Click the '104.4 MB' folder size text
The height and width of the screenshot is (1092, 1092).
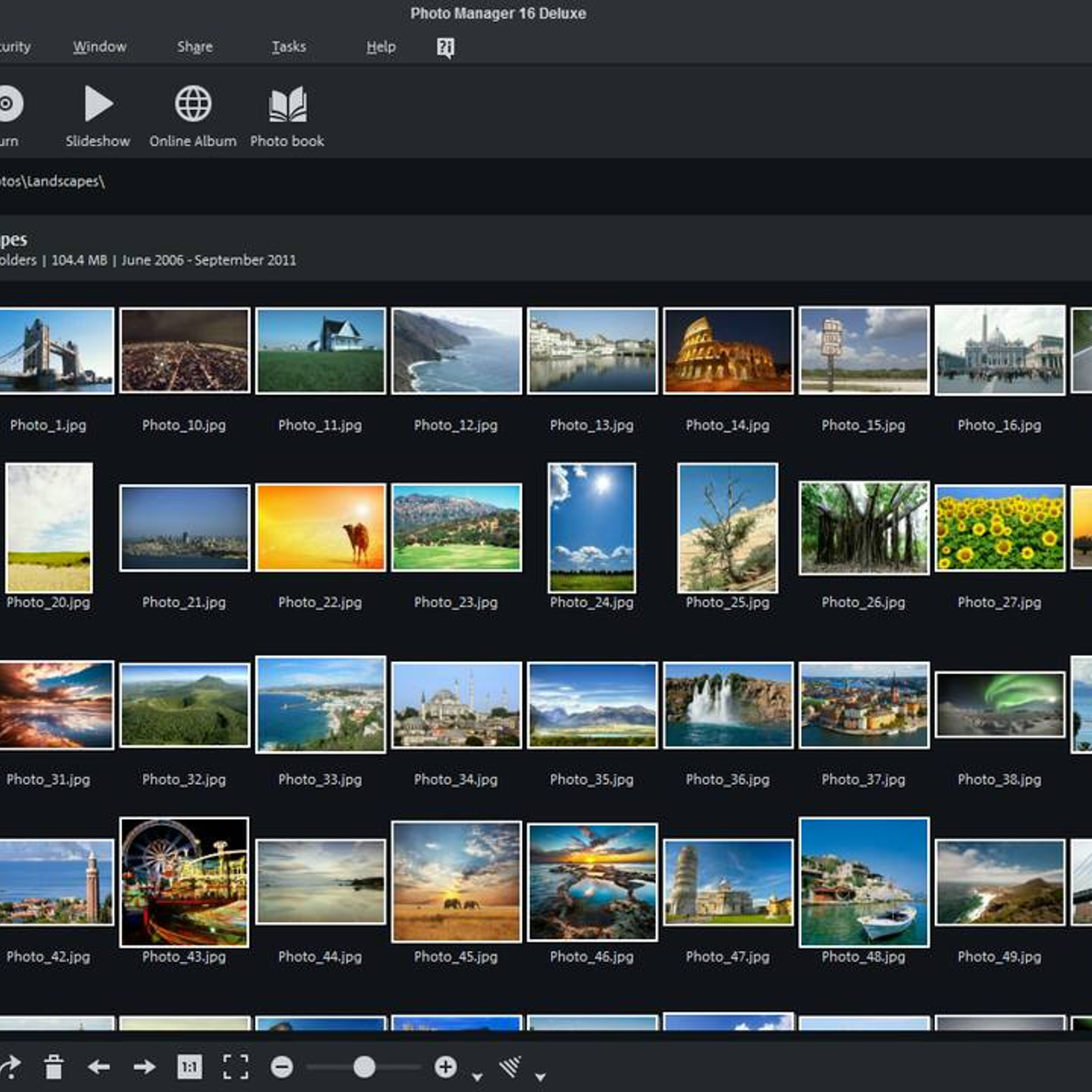[x=79, y=260]
